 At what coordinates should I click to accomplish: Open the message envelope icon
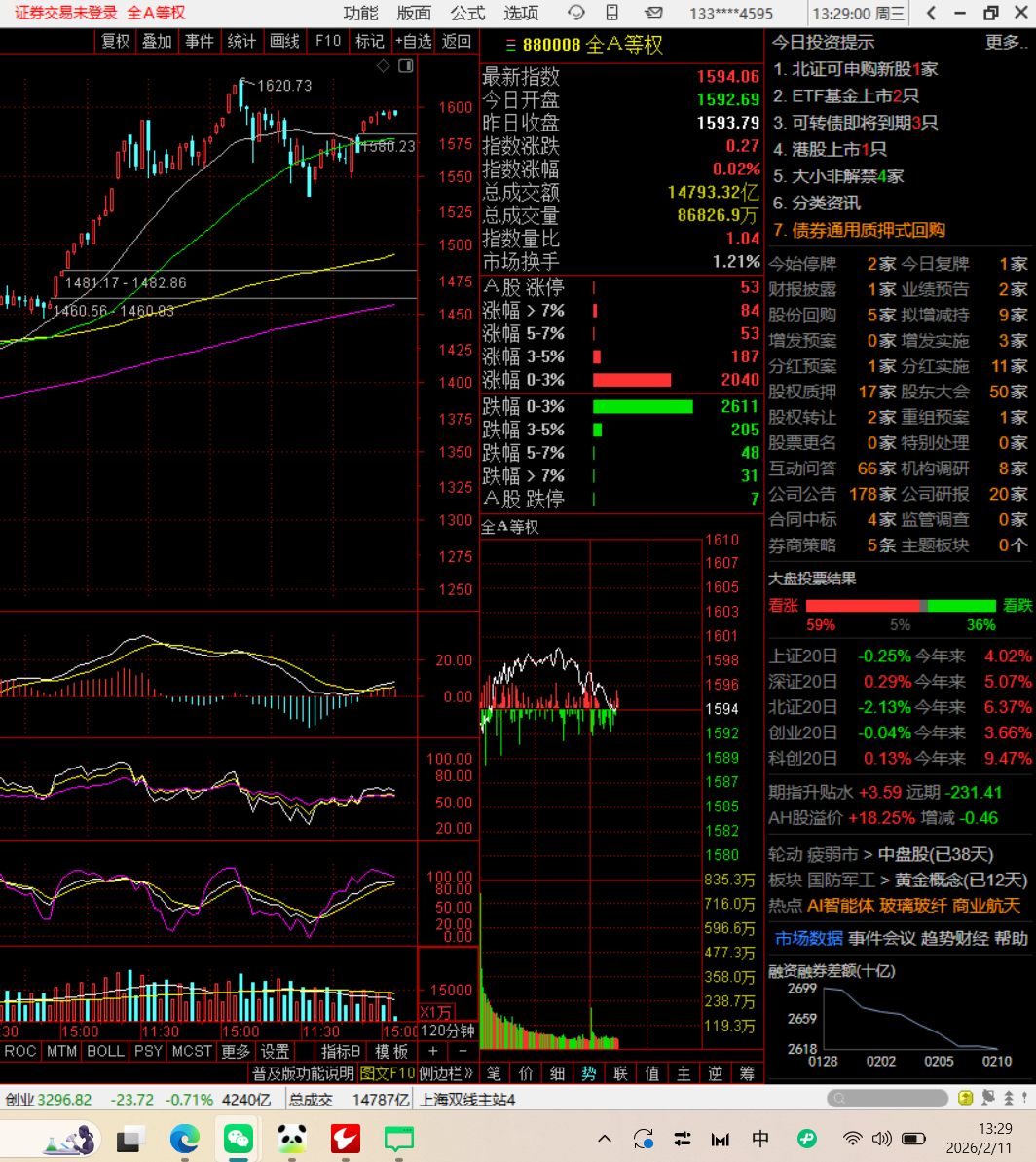(x=653, y=13)
